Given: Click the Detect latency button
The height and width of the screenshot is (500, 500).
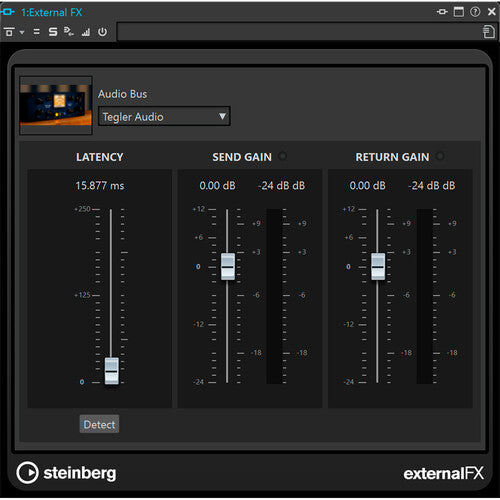Looking at the screenshot, I should [99, 424].
